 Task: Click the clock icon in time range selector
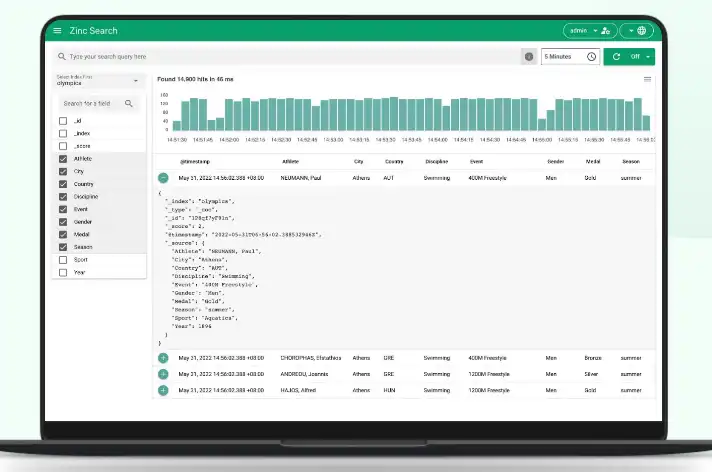(591, 57)
